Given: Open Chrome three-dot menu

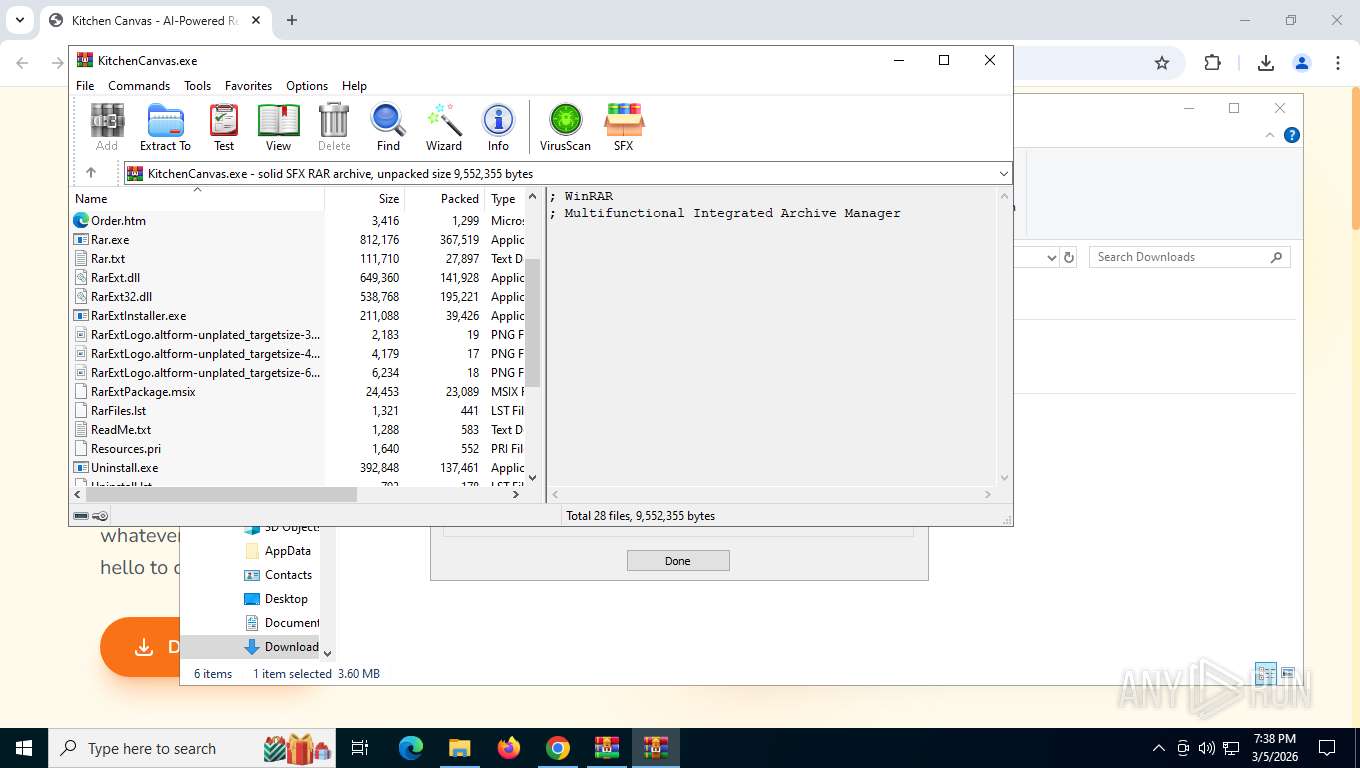Looking at the screenshot, I should tap(1338, 63).
